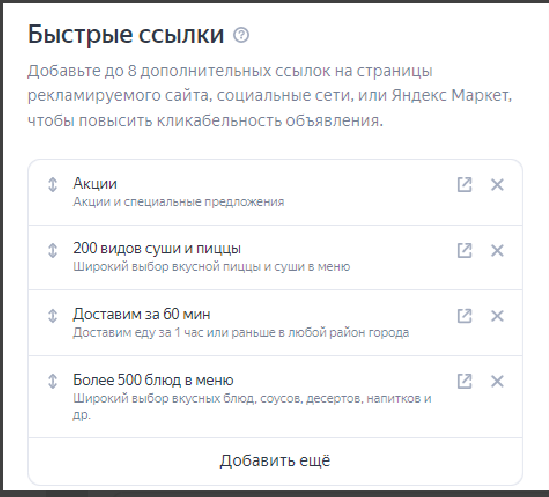Grab the reorder handle for Акции
549x497 pixels.
pos(52,184)
